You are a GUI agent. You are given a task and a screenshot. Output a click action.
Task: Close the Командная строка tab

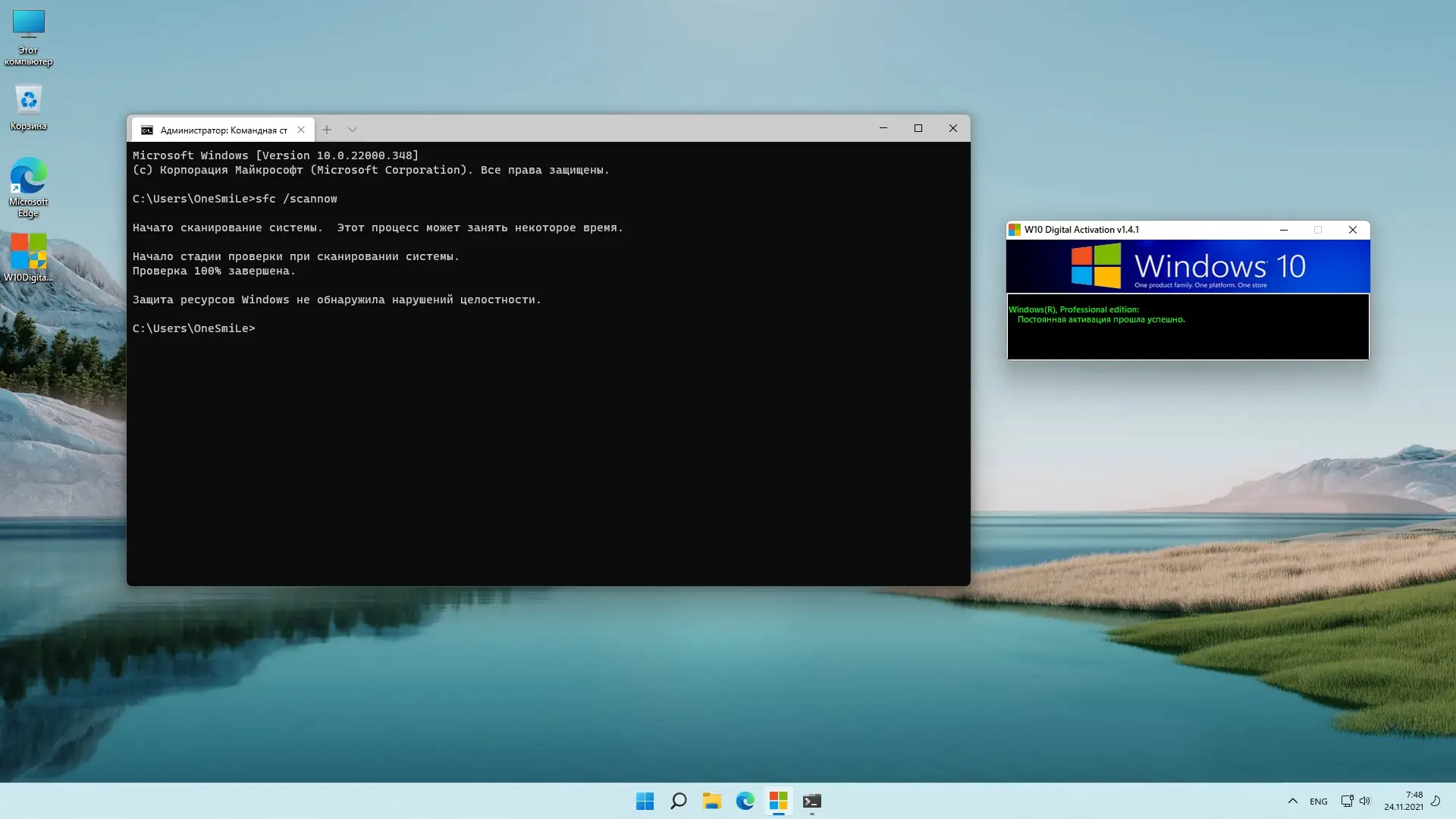point(301,130)
